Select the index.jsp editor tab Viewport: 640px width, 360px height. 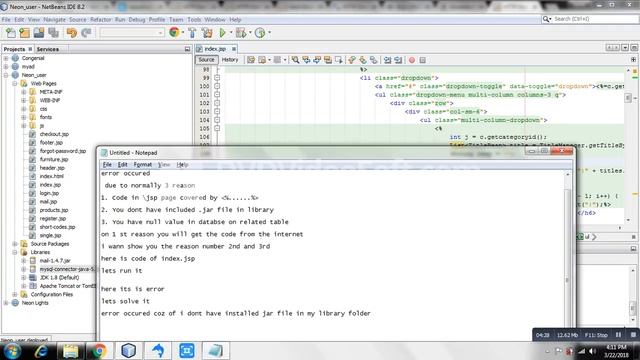pos(215,49)
